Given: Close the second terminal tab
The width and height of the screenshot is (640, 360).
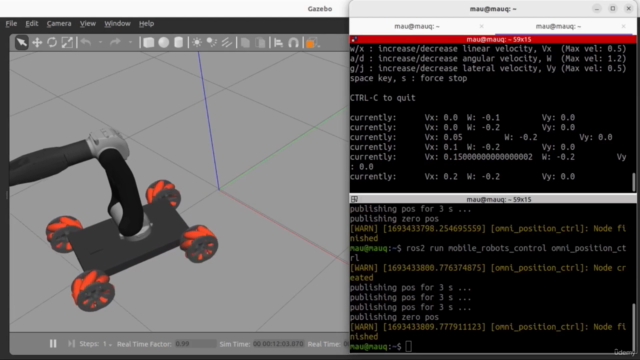Looking at the screenshot, I should point(623,27).
